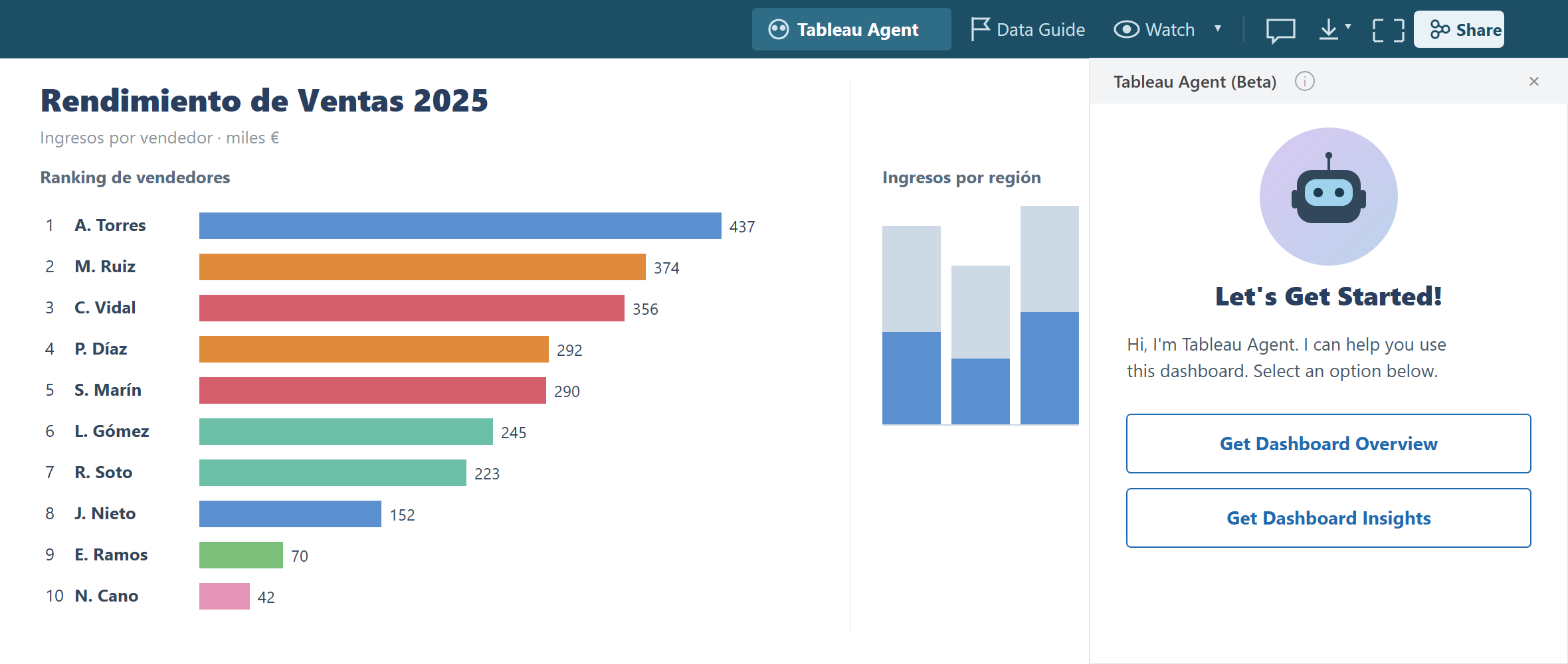Click the Rendimiento de Ventas 2025 title
Viewport: 1568px width, 664px height.
tap(264, 101)
